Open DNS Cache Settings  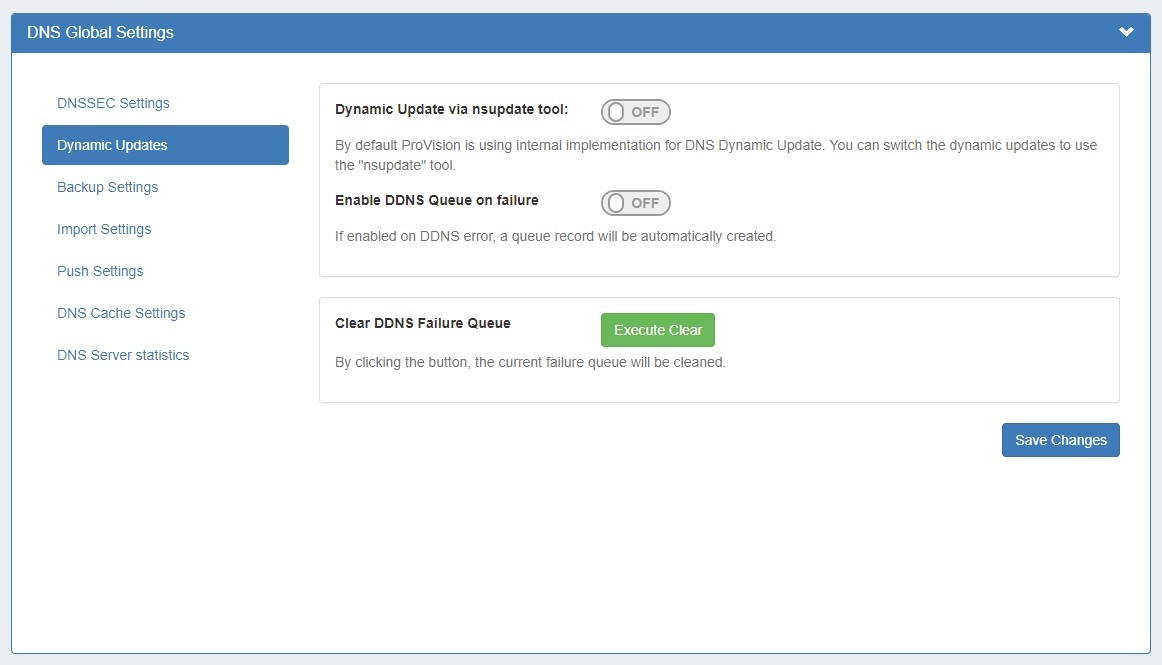(x=121, y=313)
